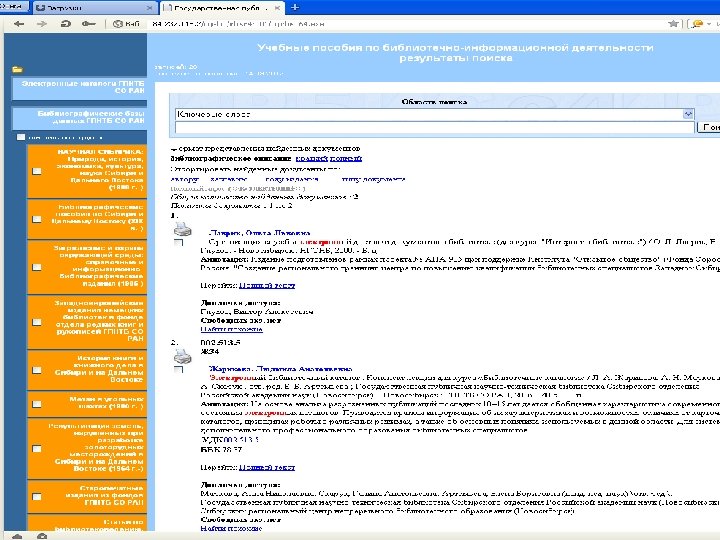
Task: Click the browser address bar
Action: coord(406,24)
